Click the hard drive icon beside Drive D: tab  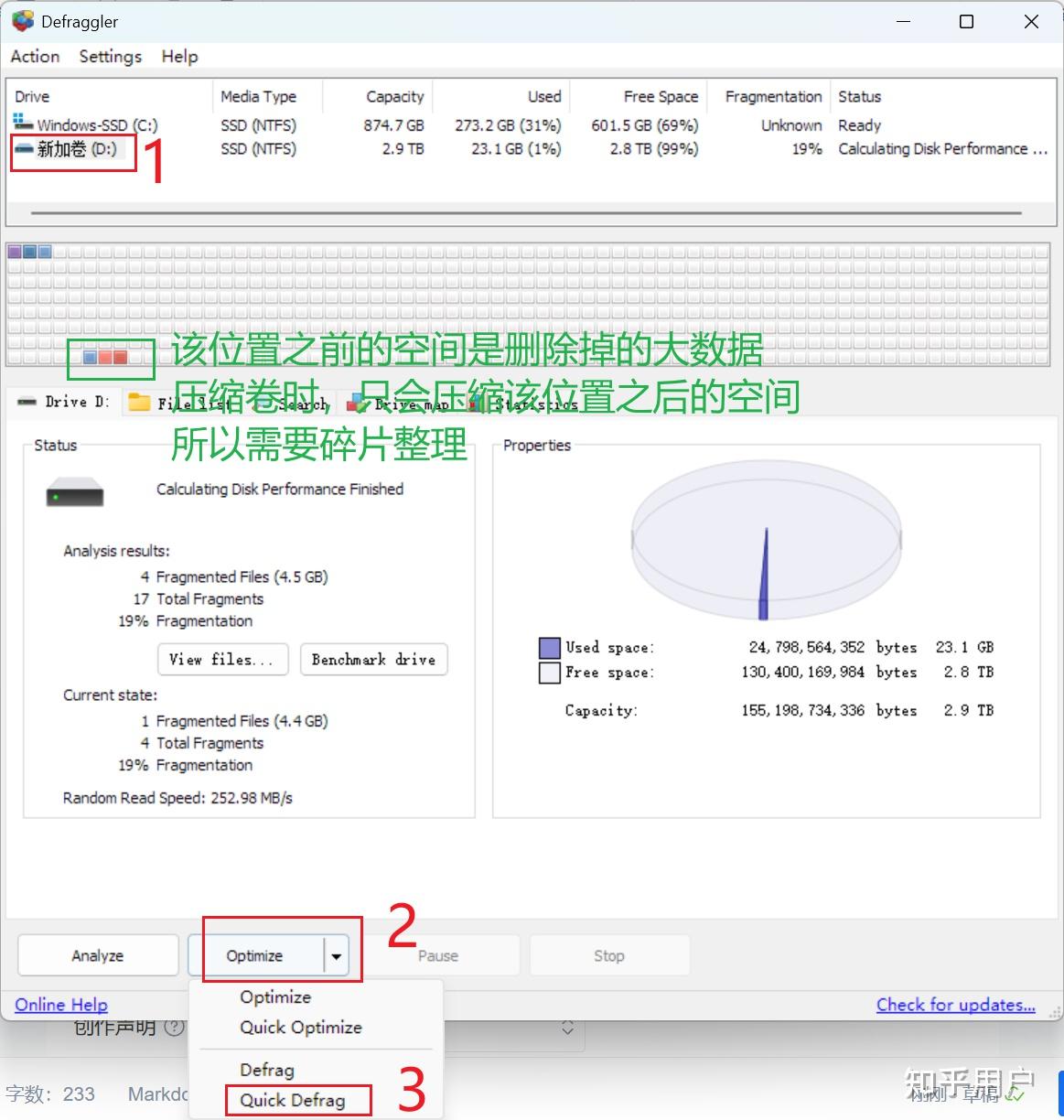coord(27,402)
